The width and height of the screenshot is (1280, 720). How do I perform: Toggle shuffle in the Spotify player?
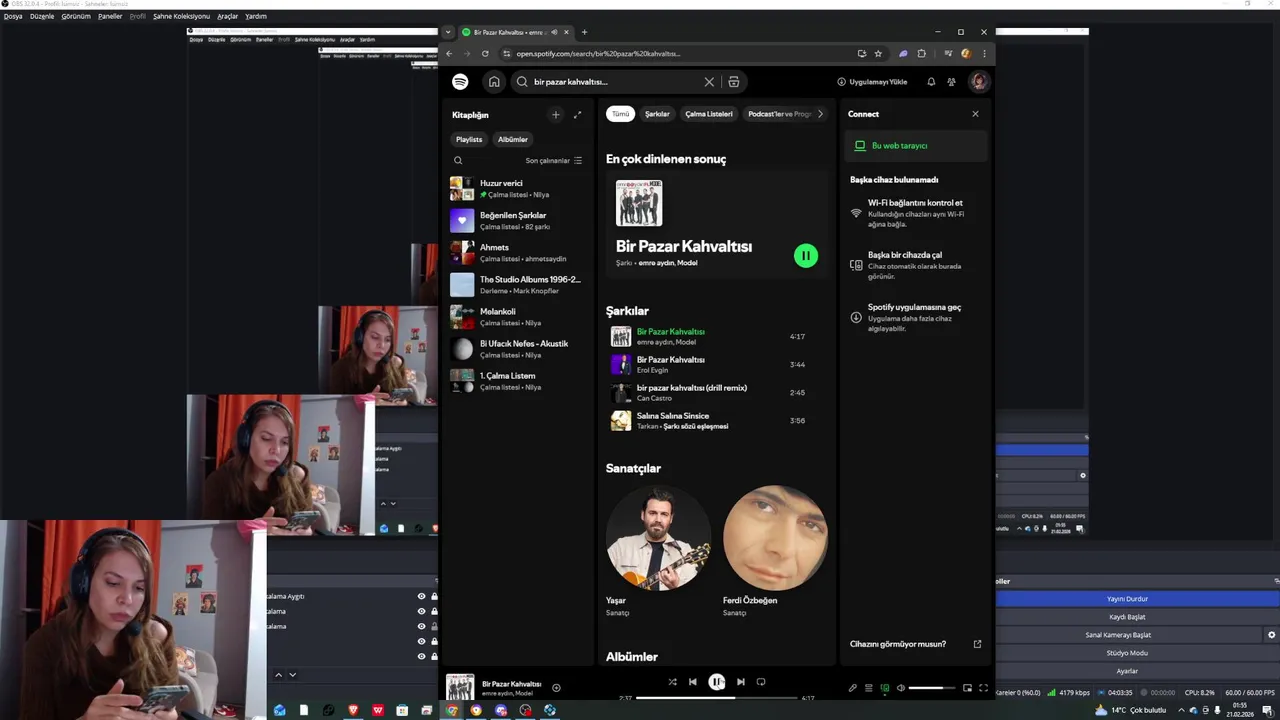point(672,682)
